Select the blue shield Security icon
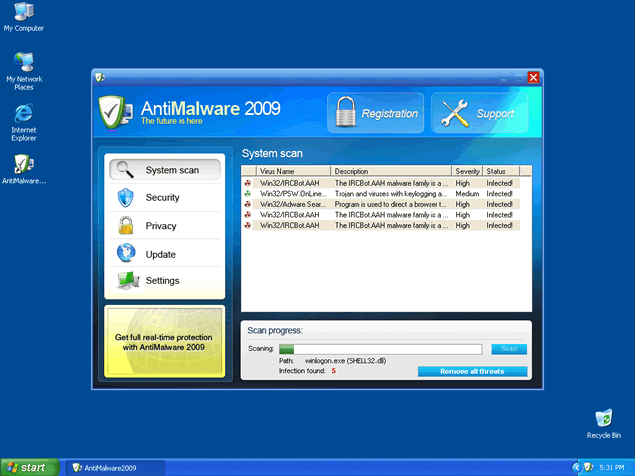 (x=125, y=197)
